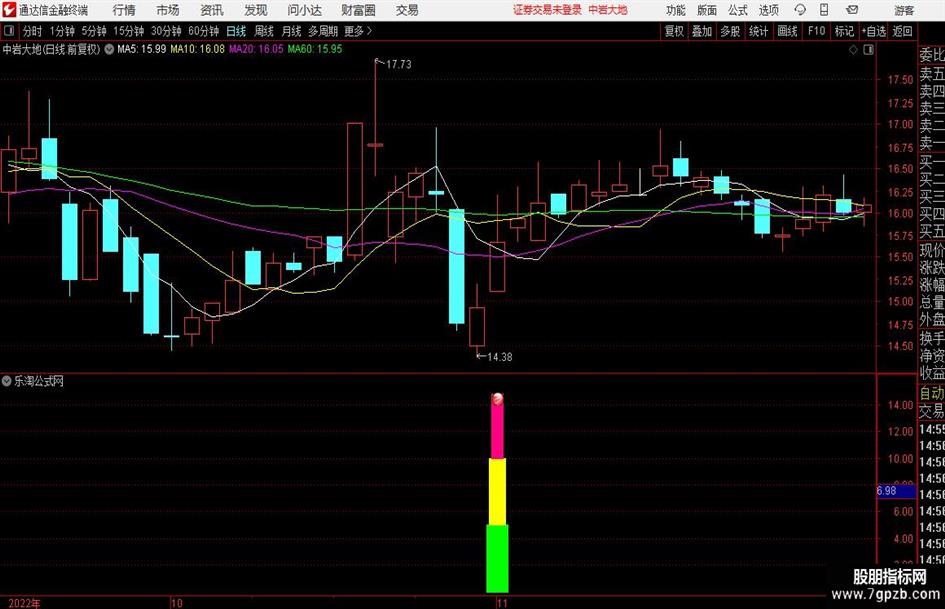
Task: Click the 返回 back button
Action: pyautogui.click(x=902, y=31)
